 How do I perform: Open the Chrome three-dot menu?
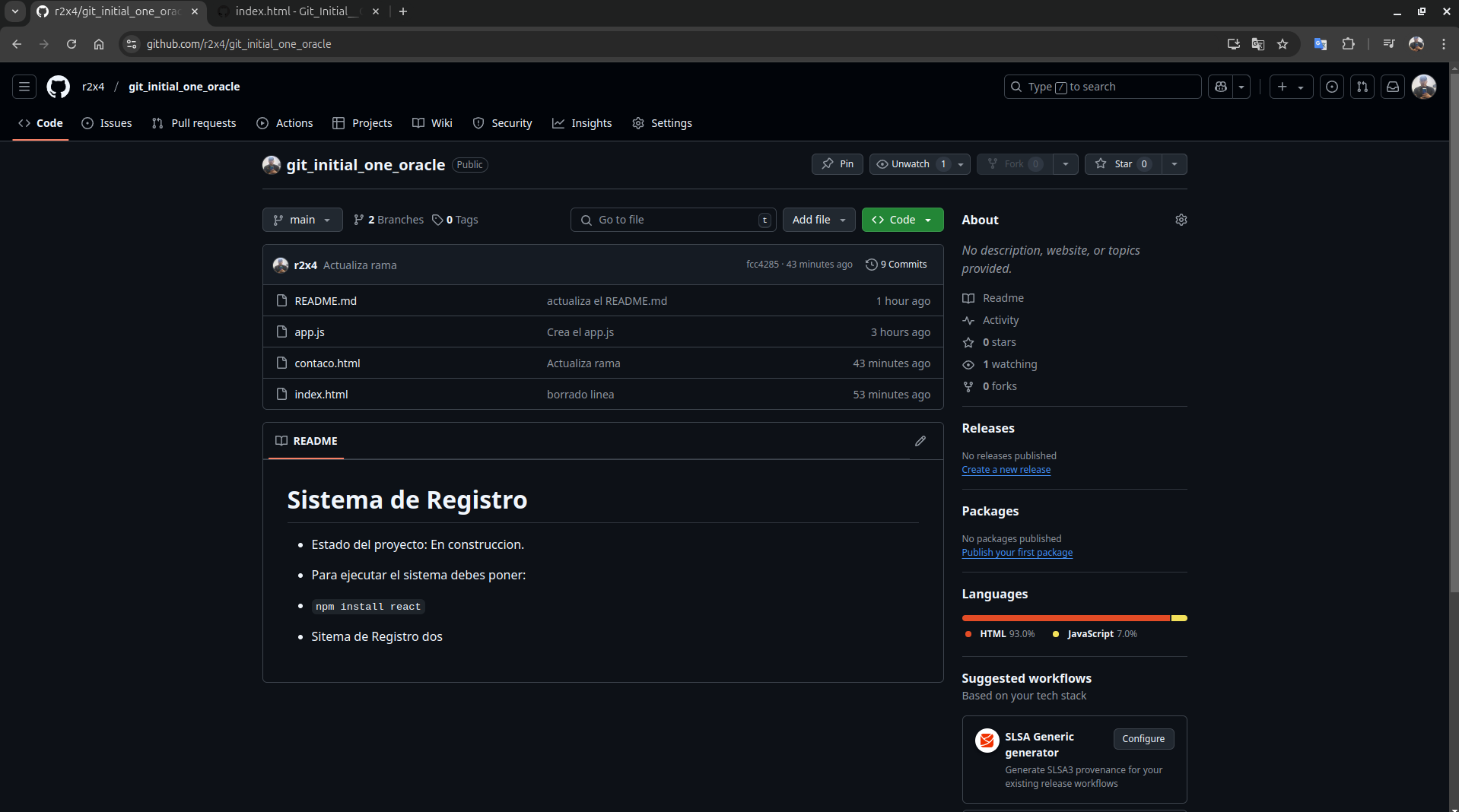point(1444,44)
